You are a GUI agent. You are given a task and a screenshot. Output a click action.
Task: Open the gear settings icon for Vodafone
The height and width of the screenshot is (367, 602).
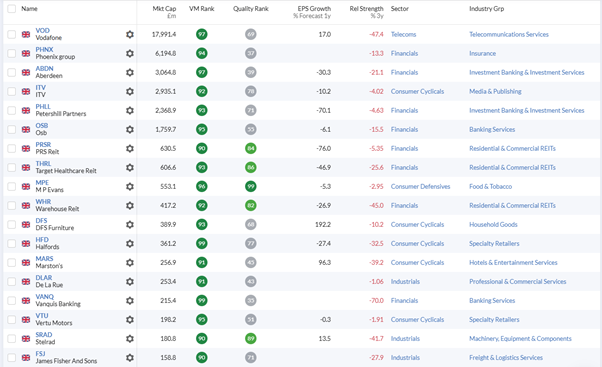coord(130,34)
